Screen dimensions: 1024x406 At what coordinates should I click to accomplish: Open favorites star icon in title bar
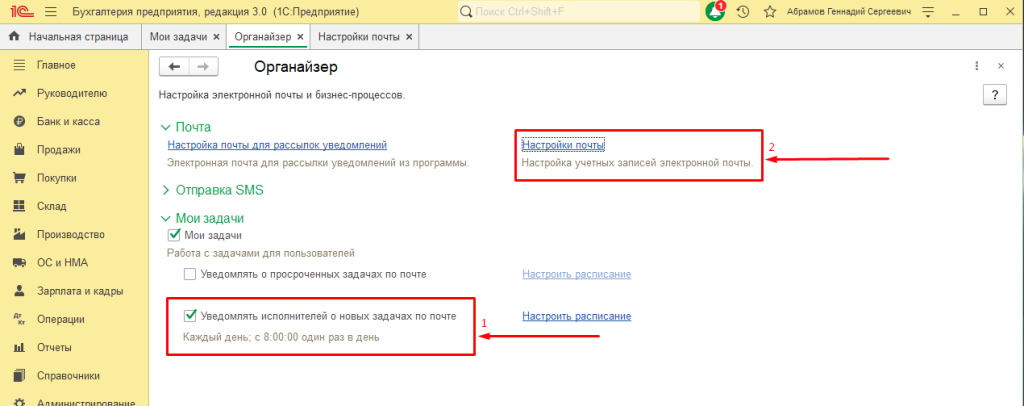coord(769,12)
